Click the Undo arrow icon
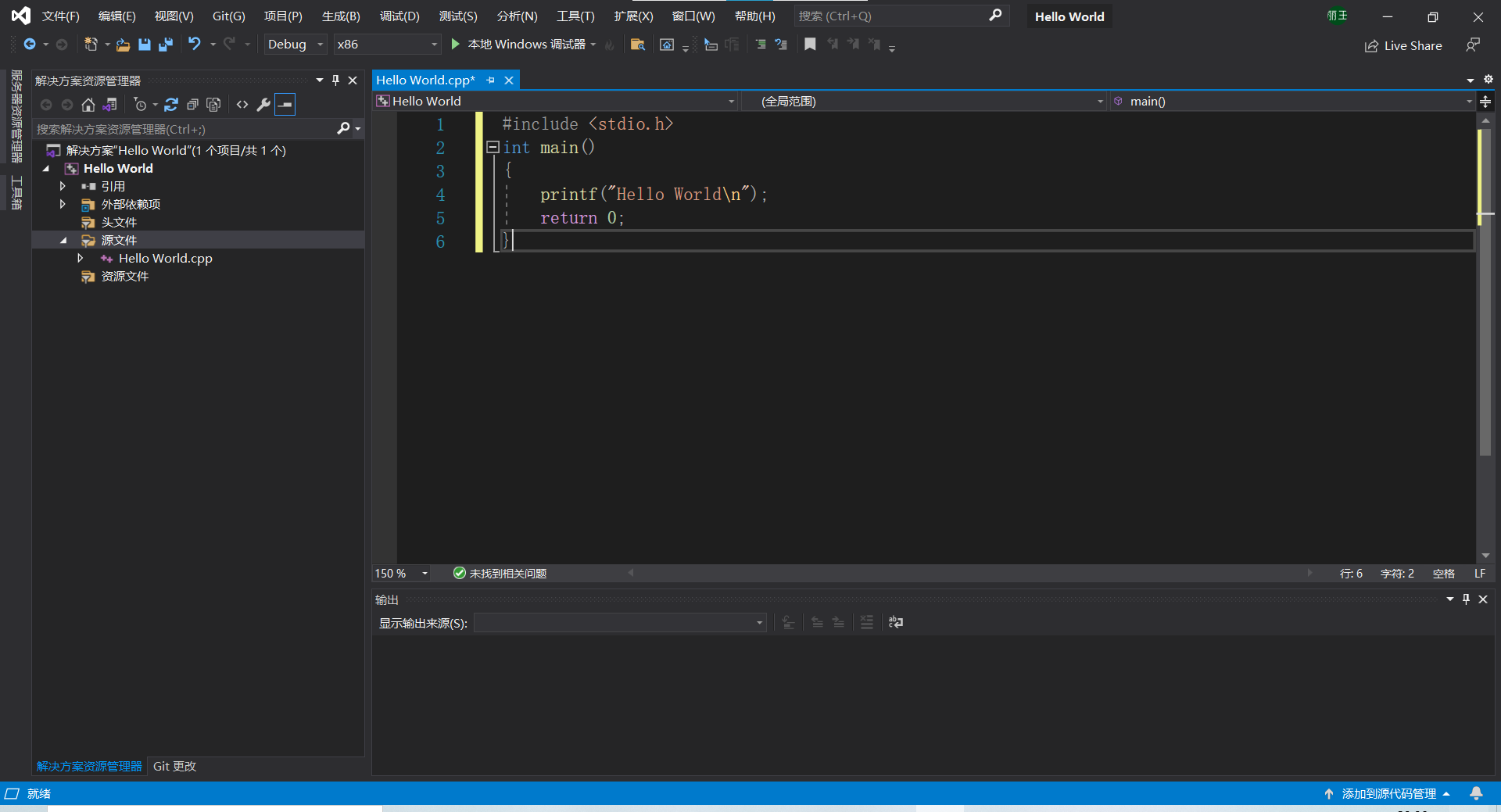 click(x=195, y=45)
